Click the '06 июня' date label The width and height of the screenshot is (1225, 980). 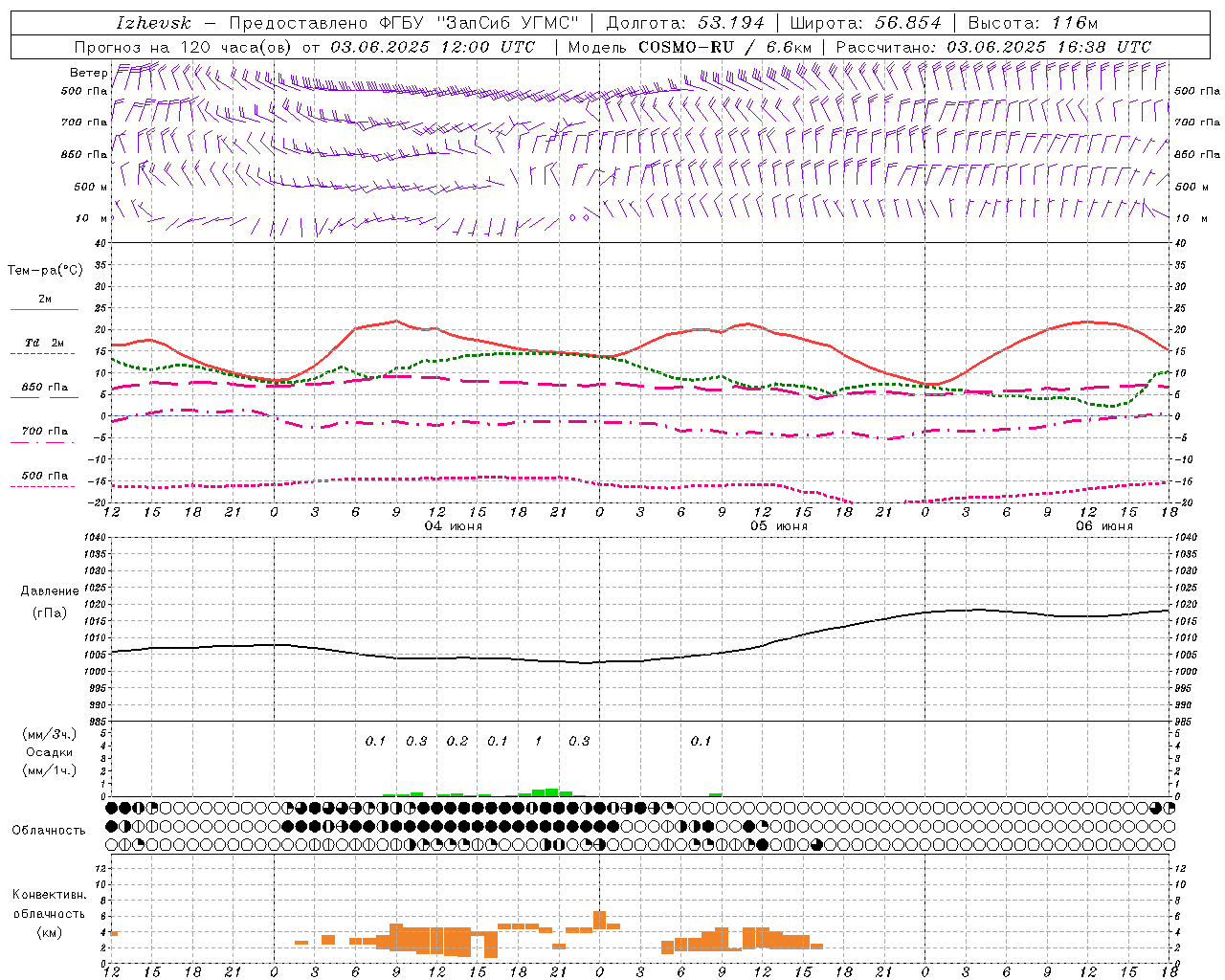click(1103, 526)
